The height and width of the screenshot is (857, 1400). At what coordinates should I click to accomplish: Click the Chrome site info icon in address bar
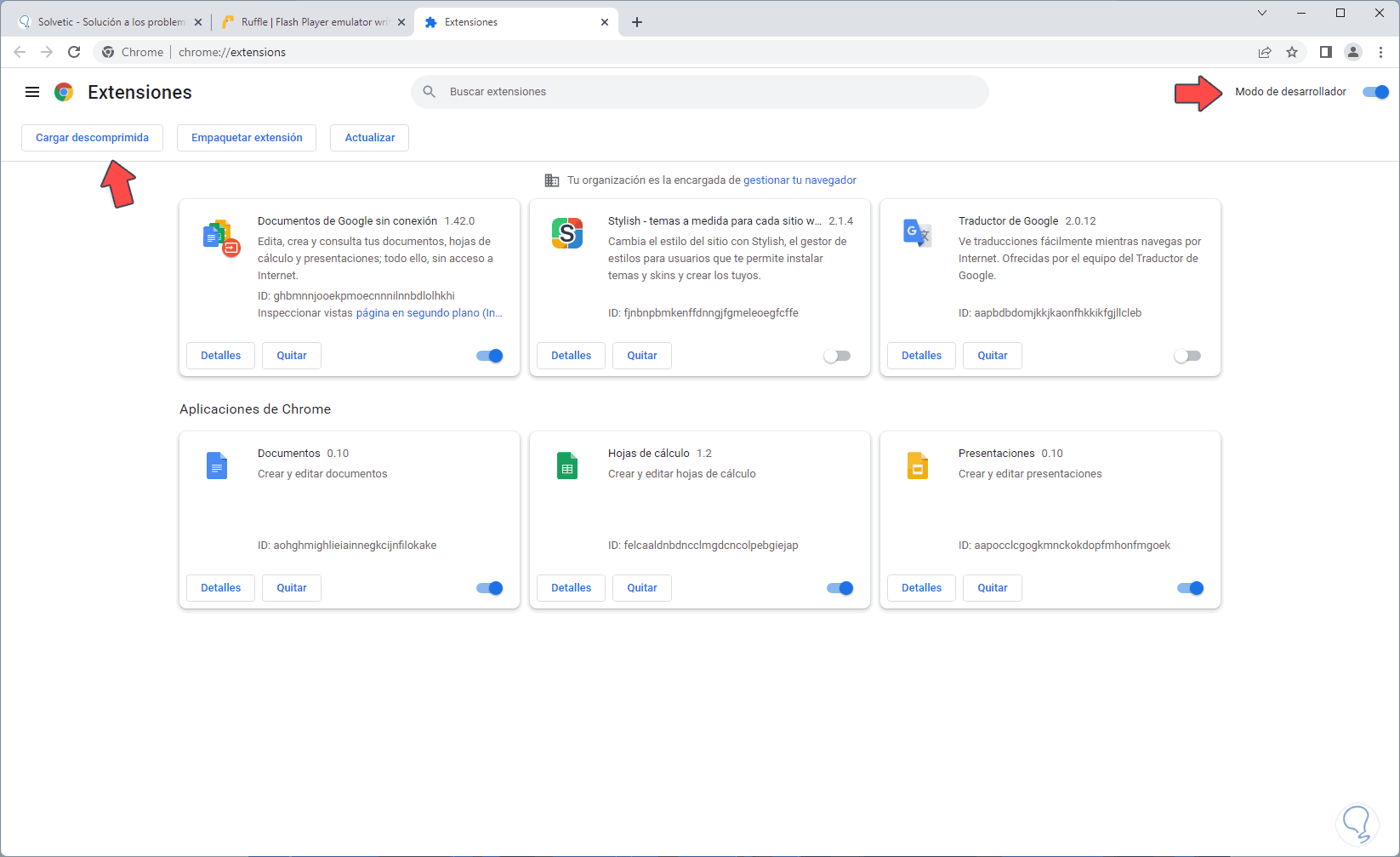coord(108,52)
